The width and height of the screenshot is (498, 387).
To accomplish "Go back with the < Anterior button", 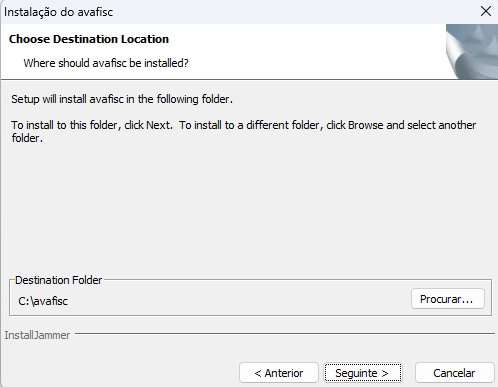I will 279,373.
